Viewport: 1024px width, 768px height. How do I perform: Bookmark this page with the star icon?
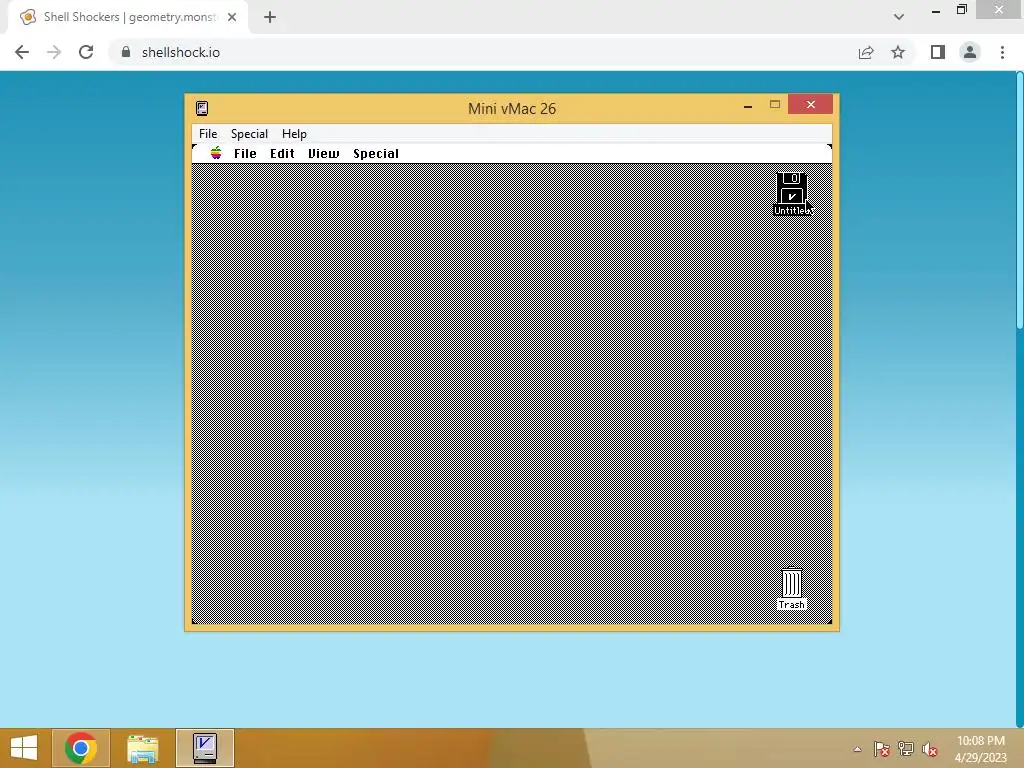pyautogui.click(x=898, y=52)
